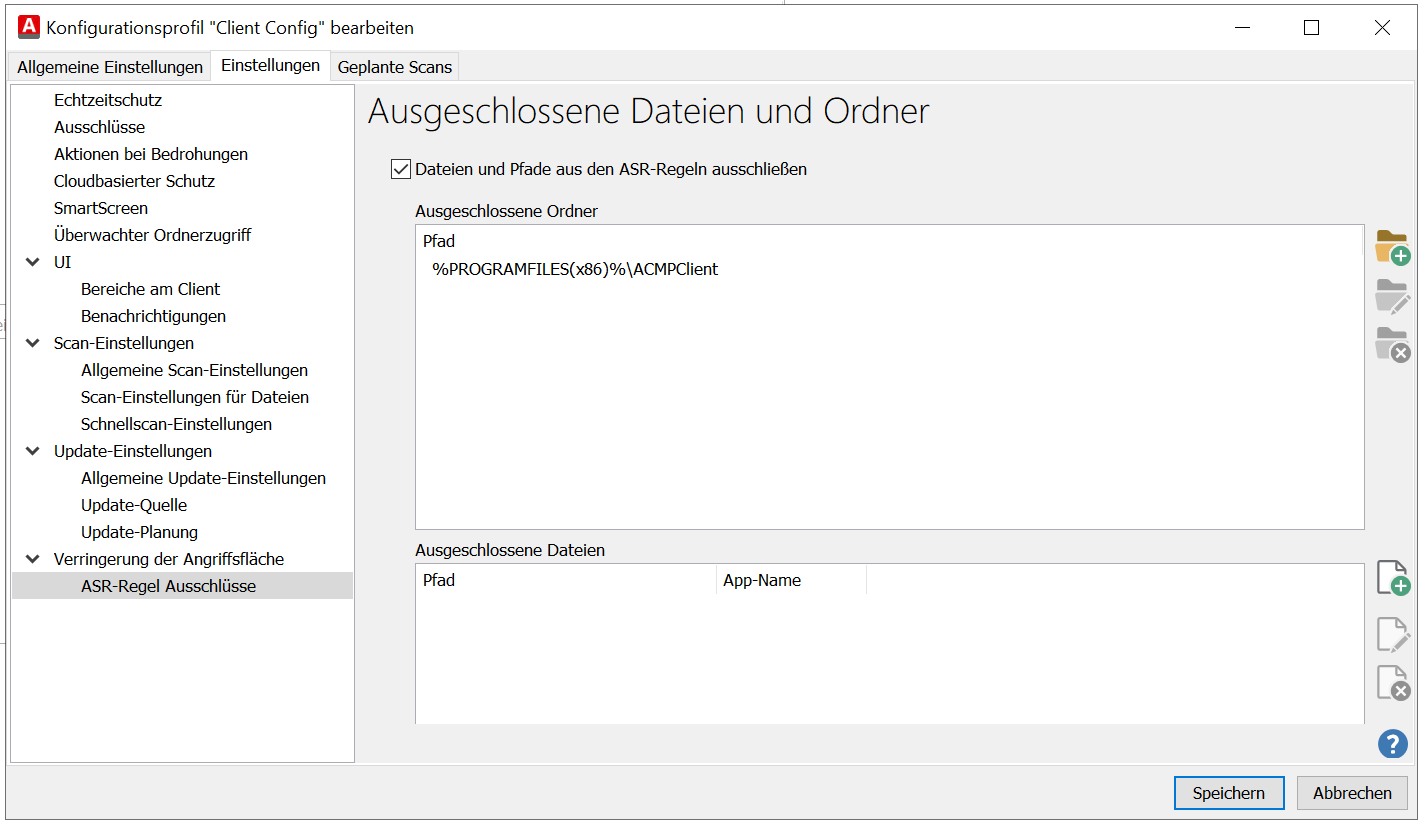Collapse the Scan-Einstellungen section
The image size is (1421, 823).
[x=33, y=343]
